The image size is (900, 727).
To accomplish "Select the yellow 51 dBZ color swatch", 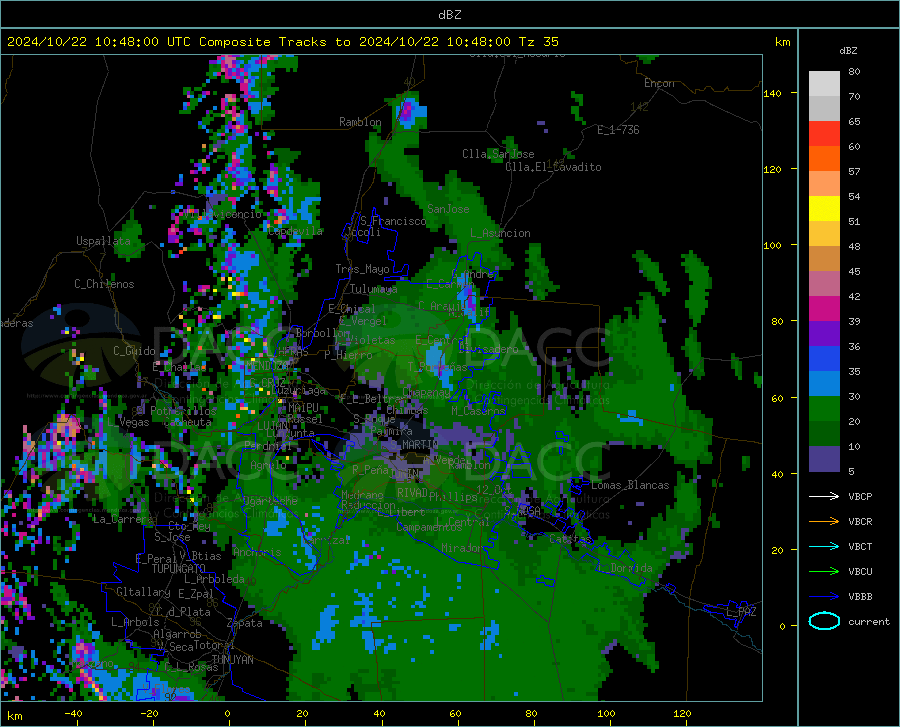I will point(824,209).
